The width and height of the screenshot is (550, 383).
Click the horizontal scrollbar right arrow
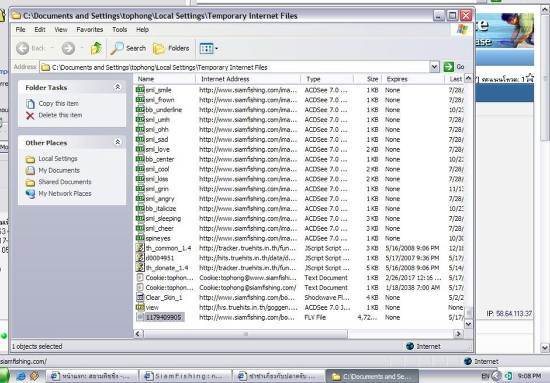[x=458, y=334]
